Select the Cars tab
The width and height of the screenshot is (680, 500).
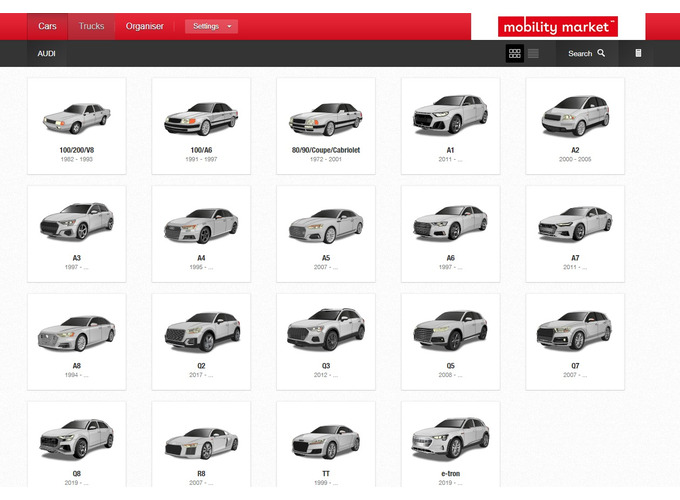coord(48,26)
